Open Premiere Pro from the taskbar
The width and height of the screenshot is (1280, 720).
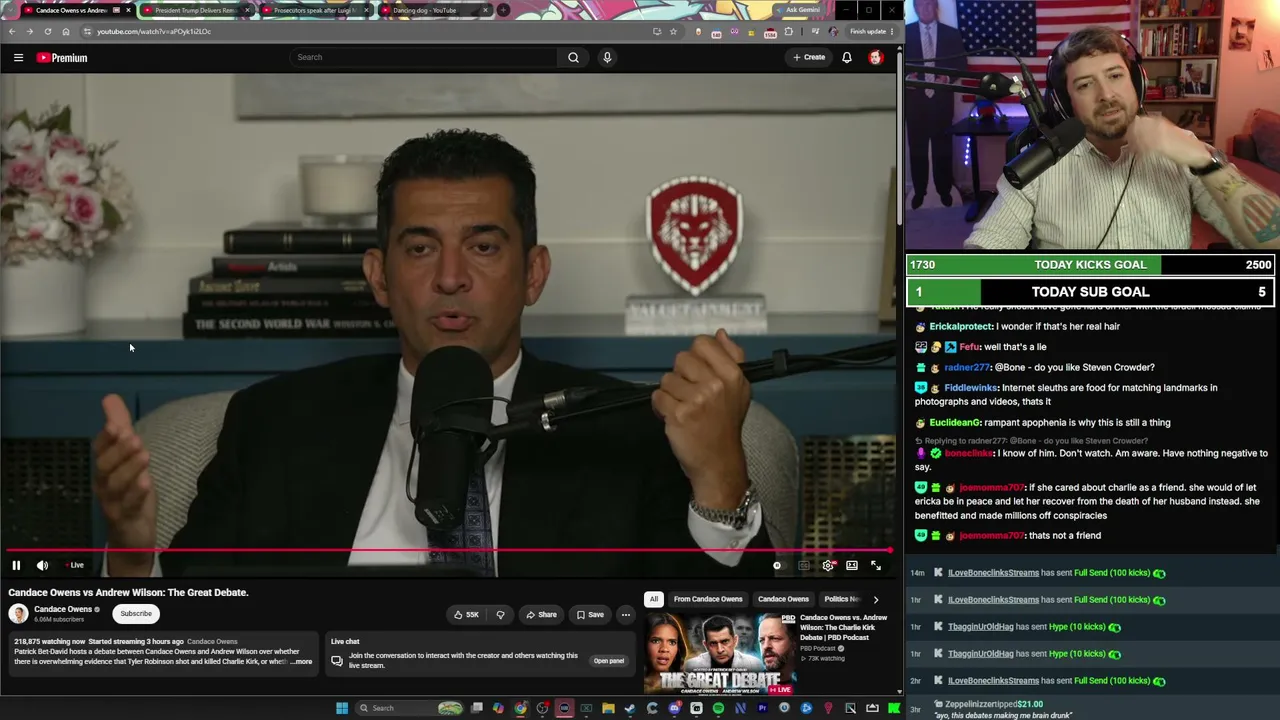(762, 708)
